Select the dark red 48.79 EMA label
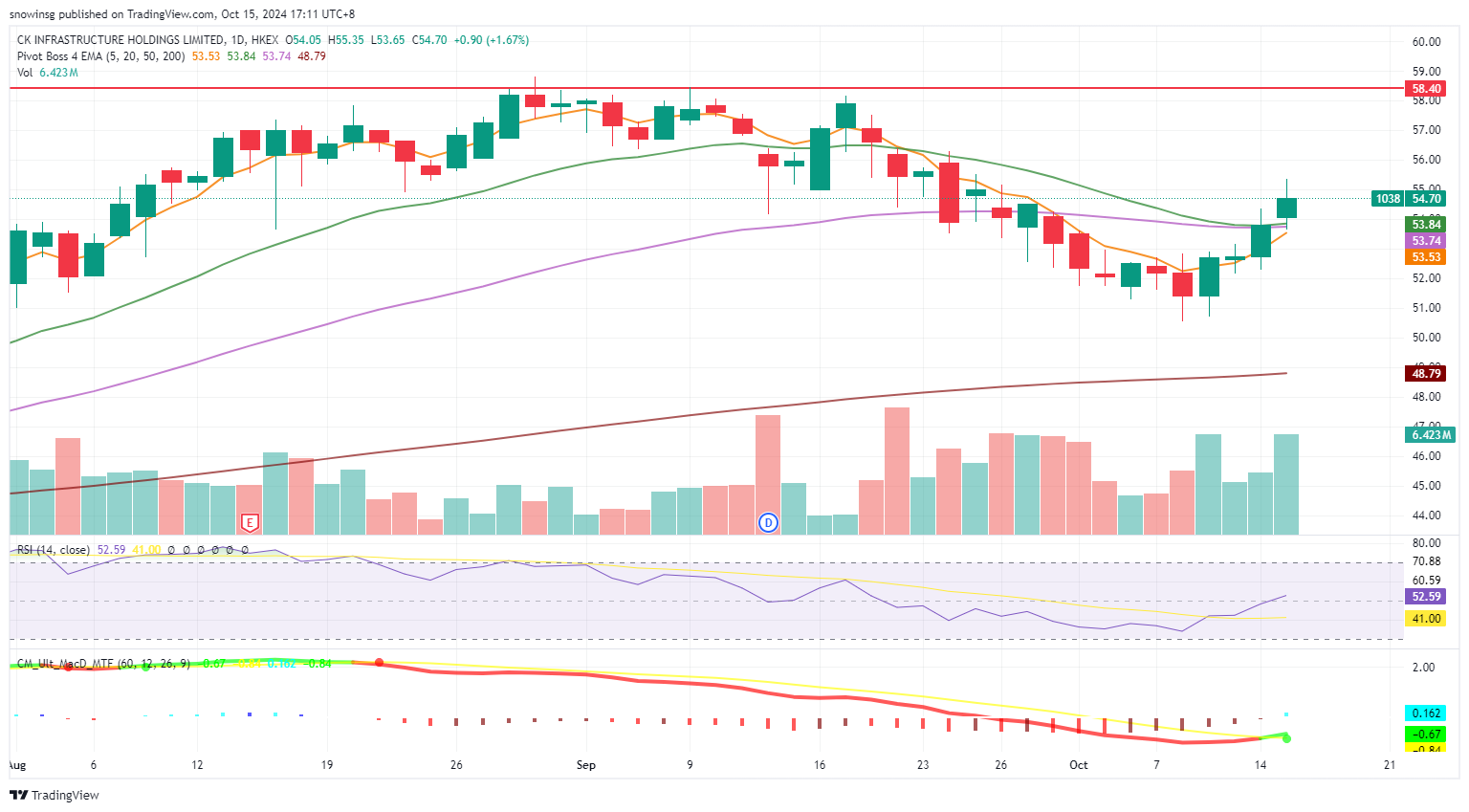The width and height of the screenshot is (1469, 812). click(1425, 374)
